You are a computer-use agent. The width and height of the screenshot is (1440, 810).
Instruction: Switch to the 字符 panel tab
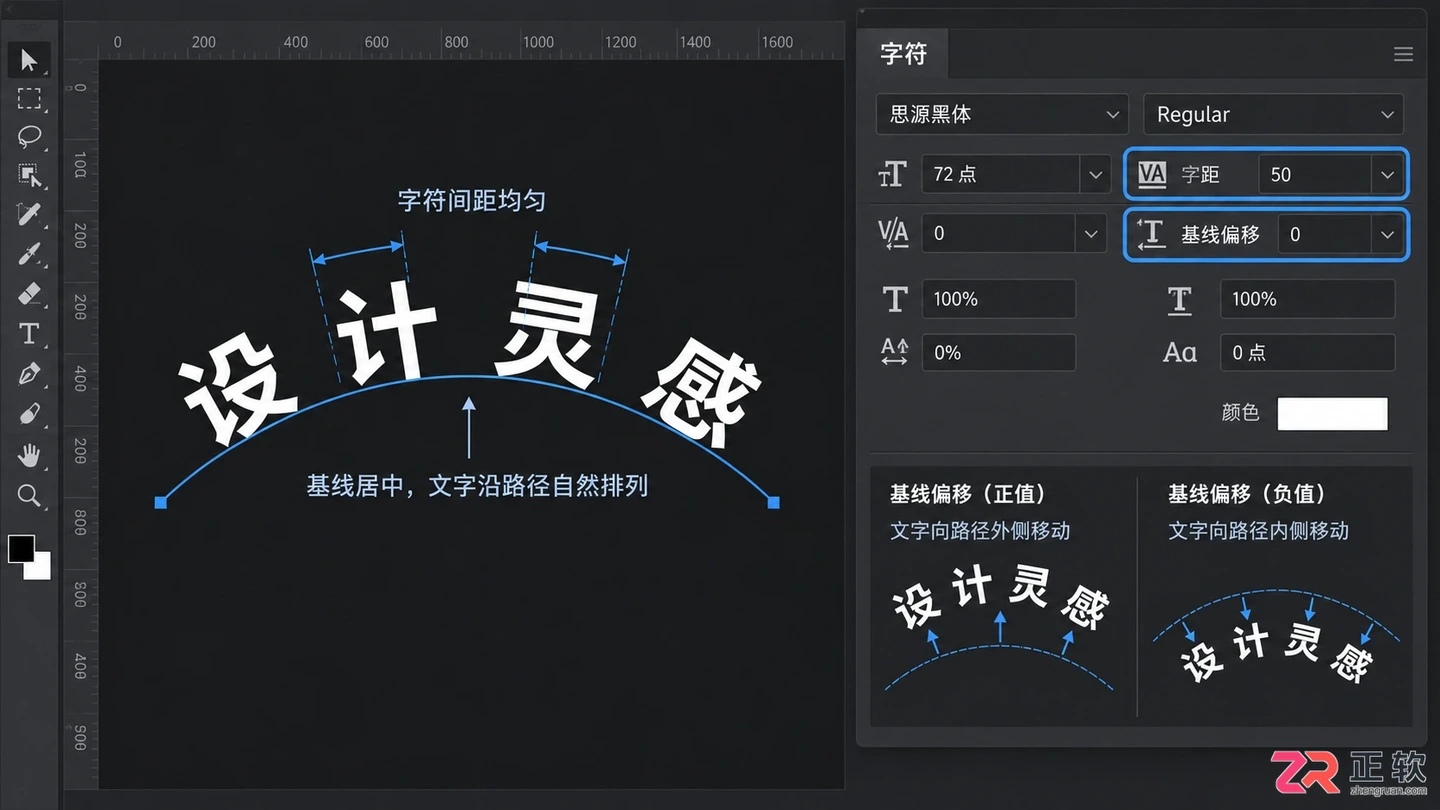[904, 54]
